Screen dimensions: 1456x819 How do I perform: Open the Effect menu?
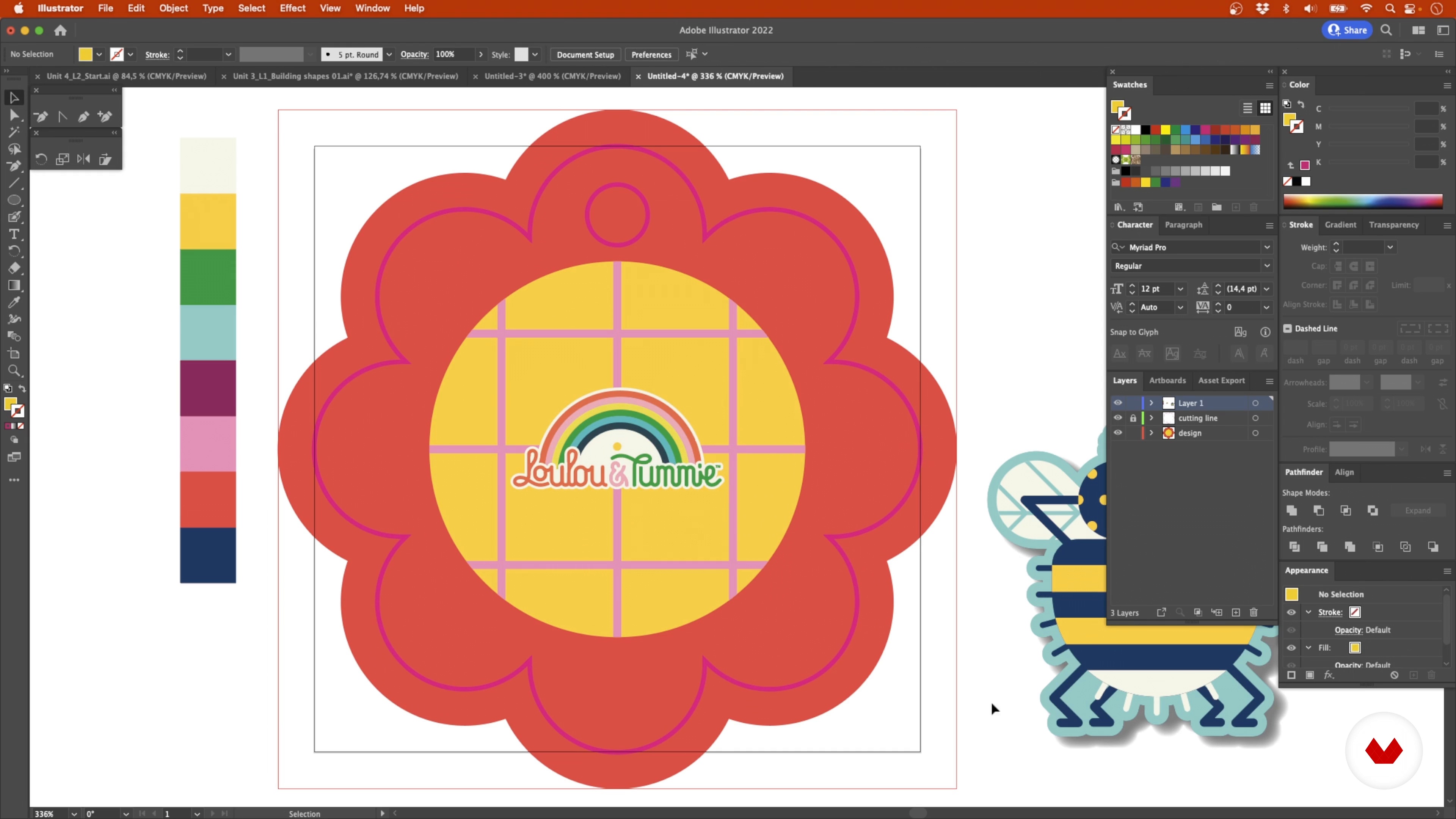(x=292, y=8)
